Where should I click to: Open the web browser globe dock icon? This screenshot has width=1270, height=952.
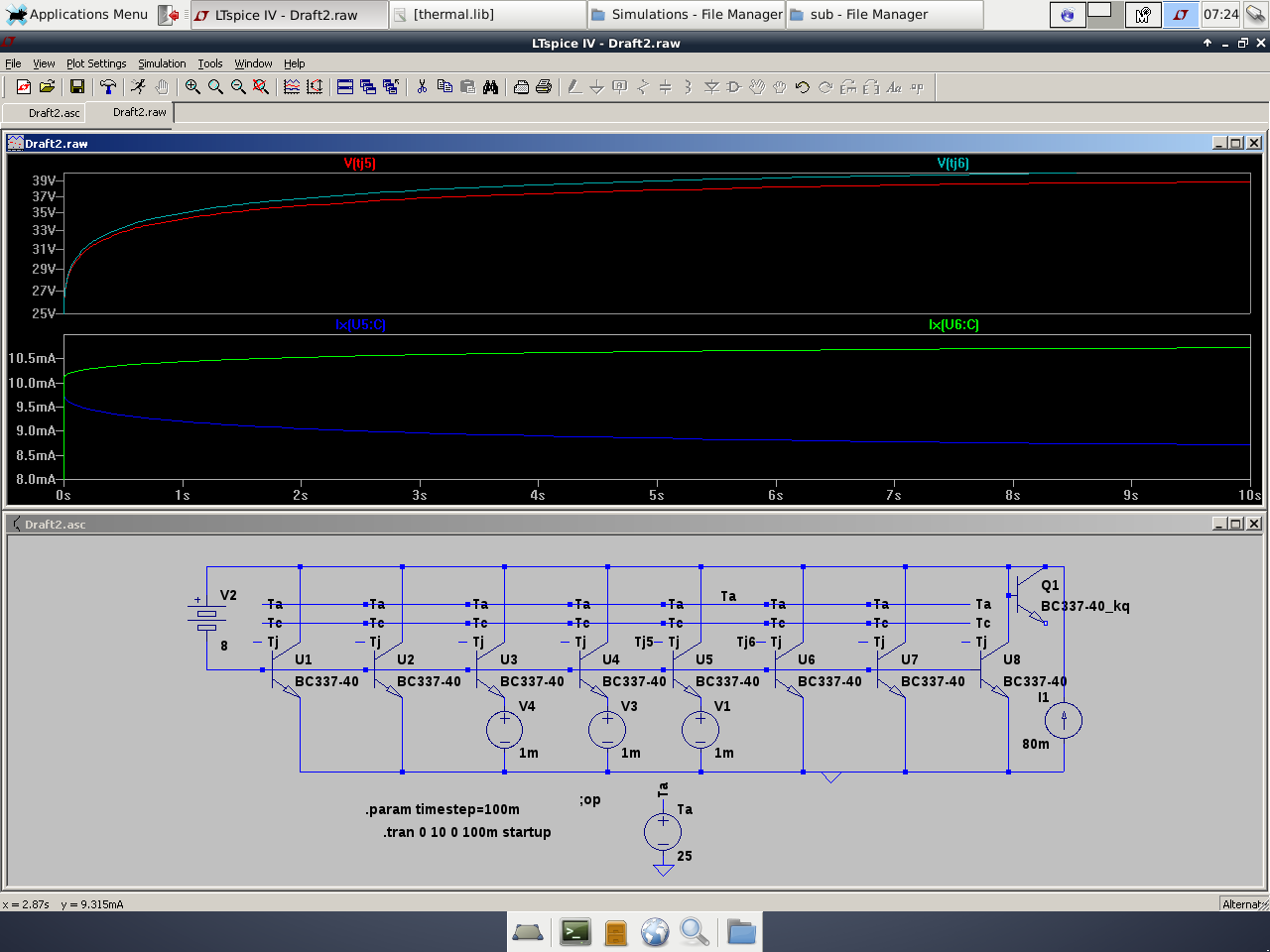point(655,932)
